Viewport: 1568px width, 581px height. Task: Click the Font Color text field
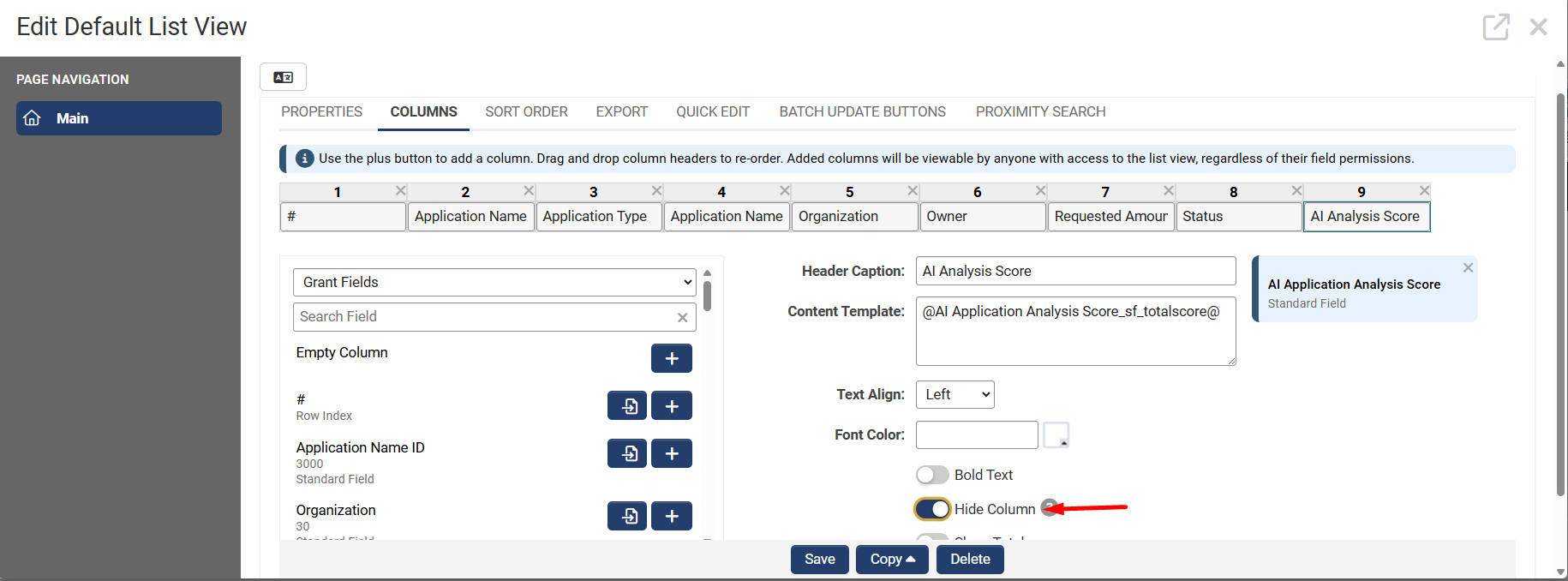tap(977, 434)
